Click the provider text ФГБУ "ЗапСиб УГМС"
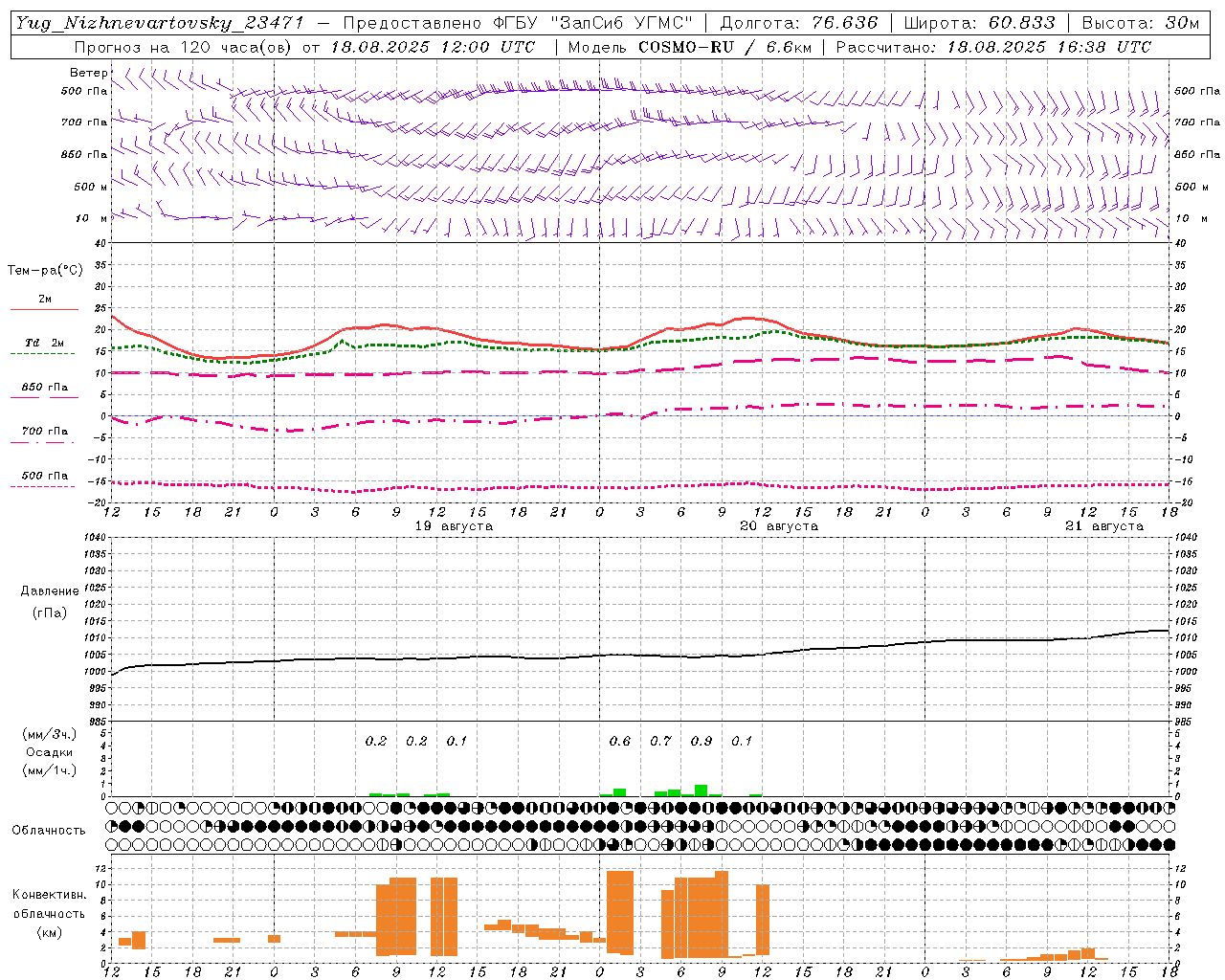Viewport: 1225px width, 980px height. click(590, 23)
